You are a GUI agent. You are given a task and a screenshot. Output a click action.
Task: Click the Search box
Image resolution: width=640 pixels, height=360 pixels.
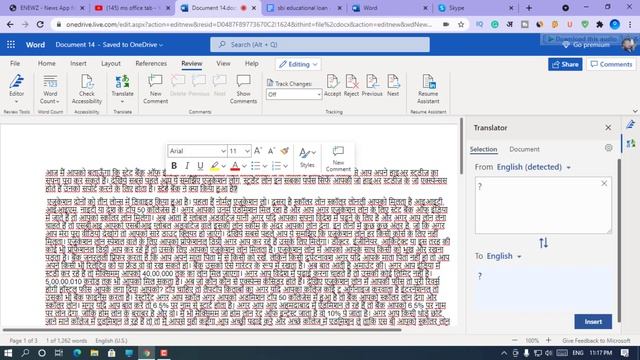coord(320,44)
